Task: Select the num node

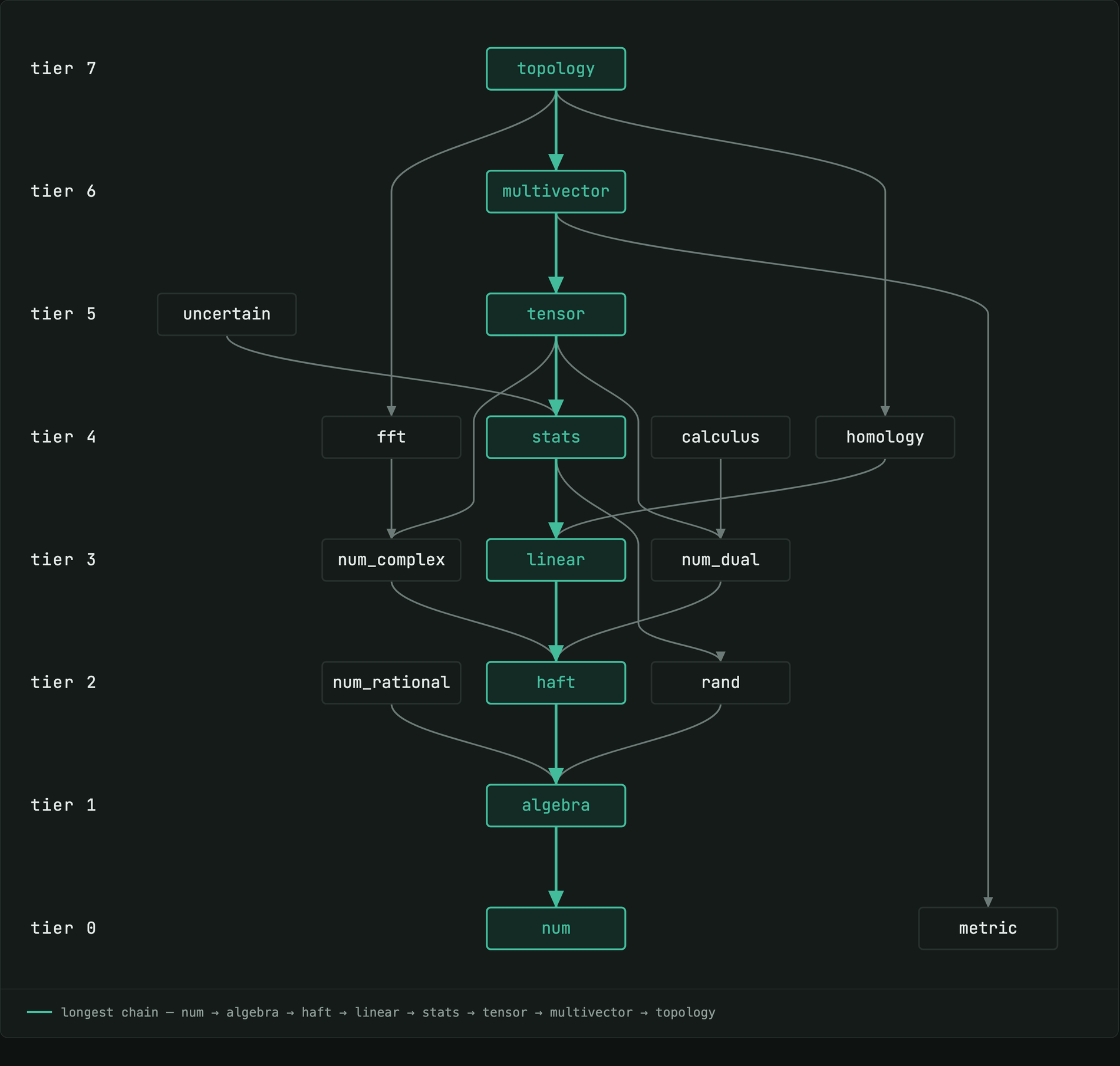Action: [556, 929]
